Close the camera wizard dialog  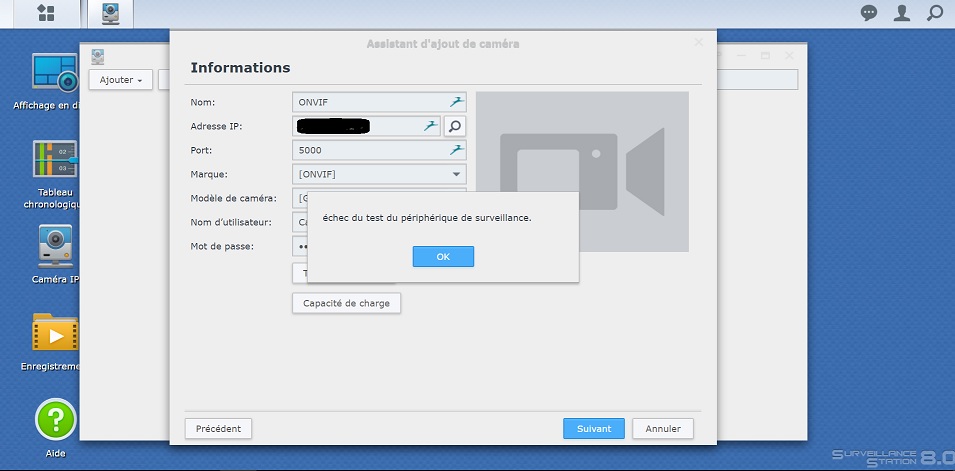pyautogui.click(x=699, y=43)
